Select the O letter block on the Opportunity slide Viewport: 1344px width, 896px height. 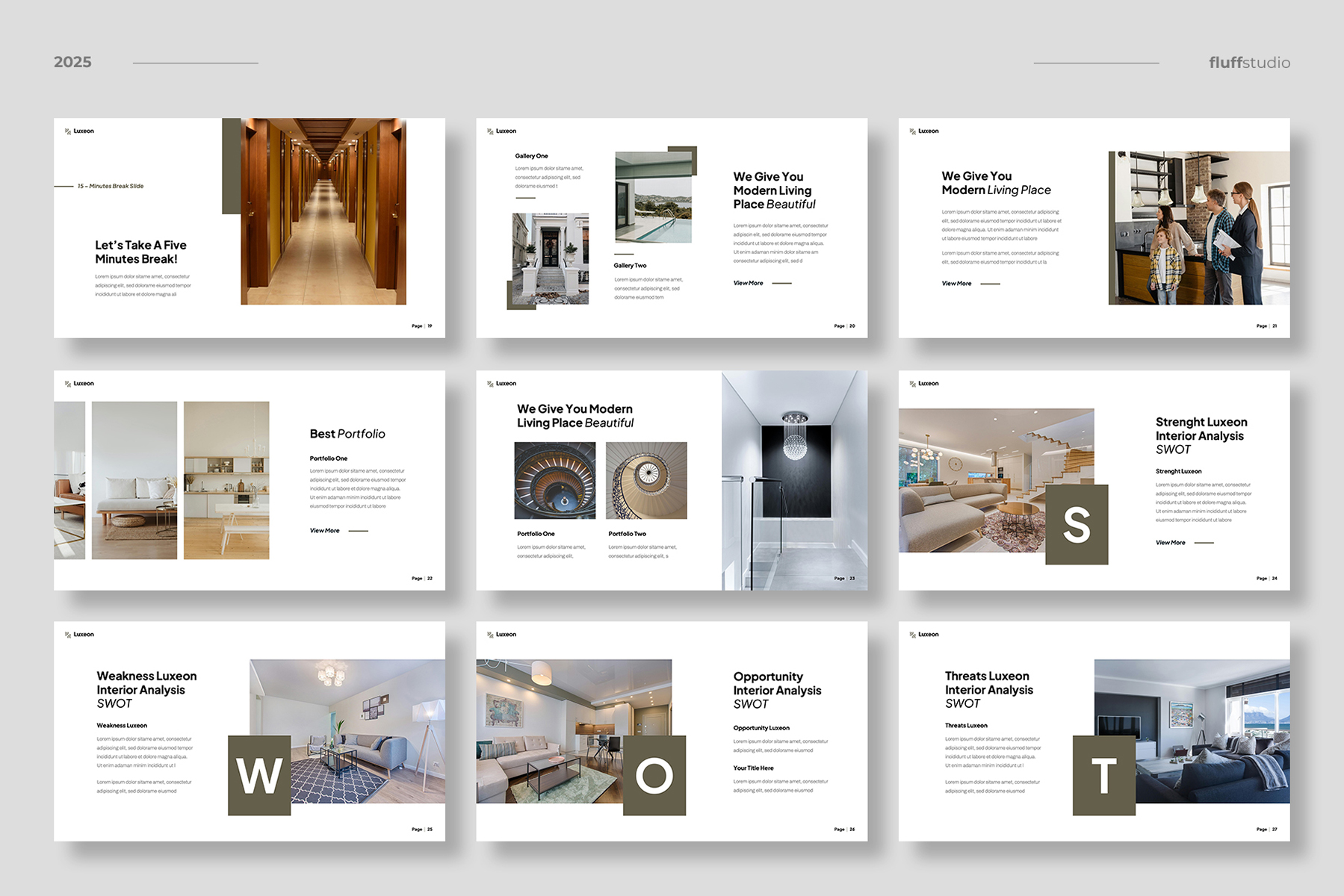654,776
